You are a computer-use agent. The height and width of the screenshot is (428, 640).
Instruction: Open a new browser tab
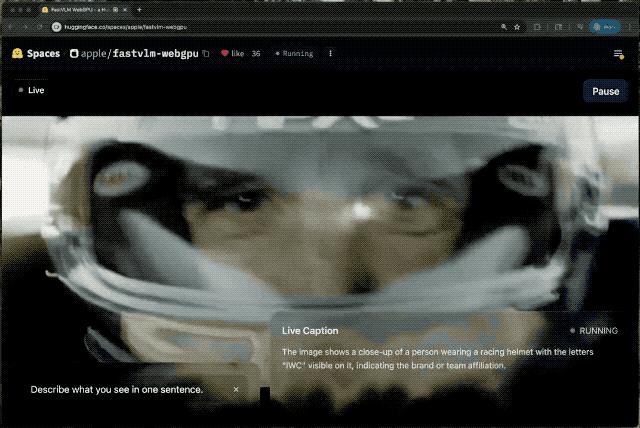coord(139,9)
